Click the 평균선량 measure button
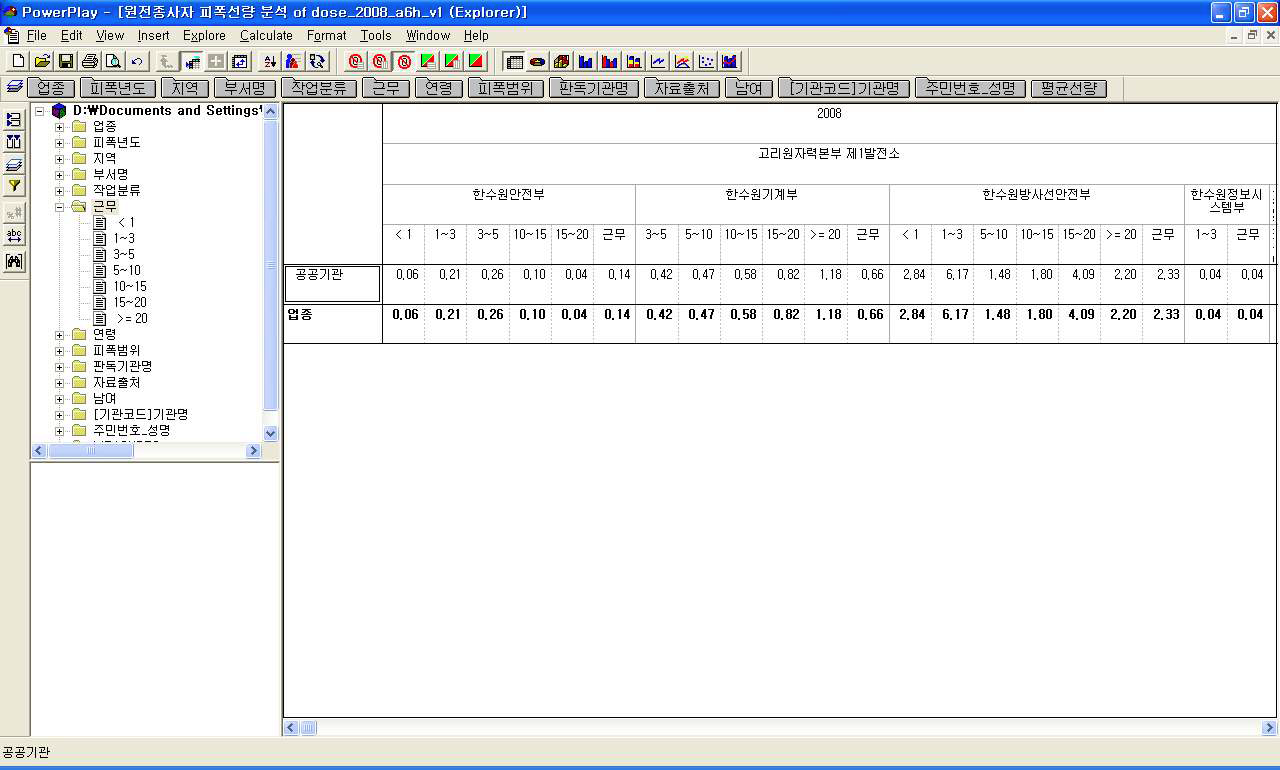The height and width of the screenshot is (770, 1280). (x=1068, y=88)
